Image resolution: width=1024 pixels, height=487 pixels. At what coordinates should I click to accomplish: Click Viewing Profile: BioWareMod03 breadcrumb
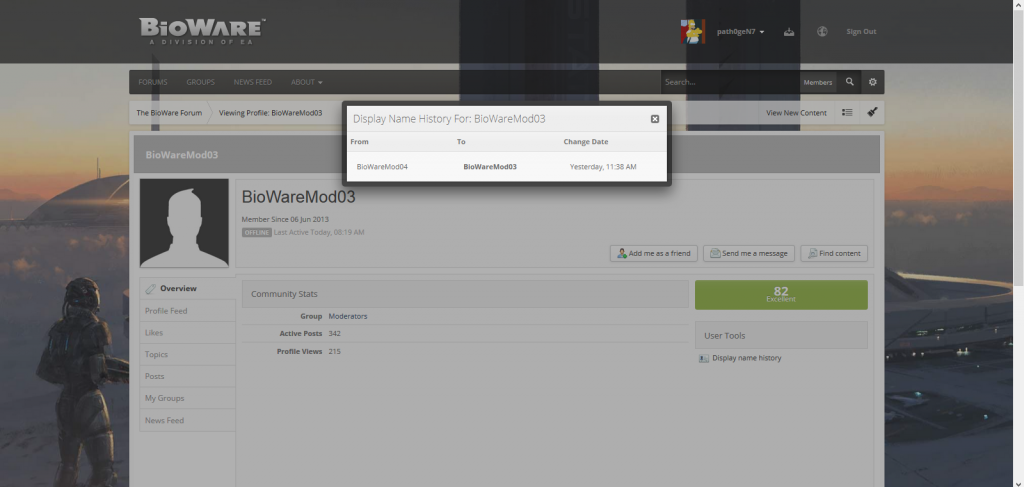pyautogui.click(x=270, y=113)
